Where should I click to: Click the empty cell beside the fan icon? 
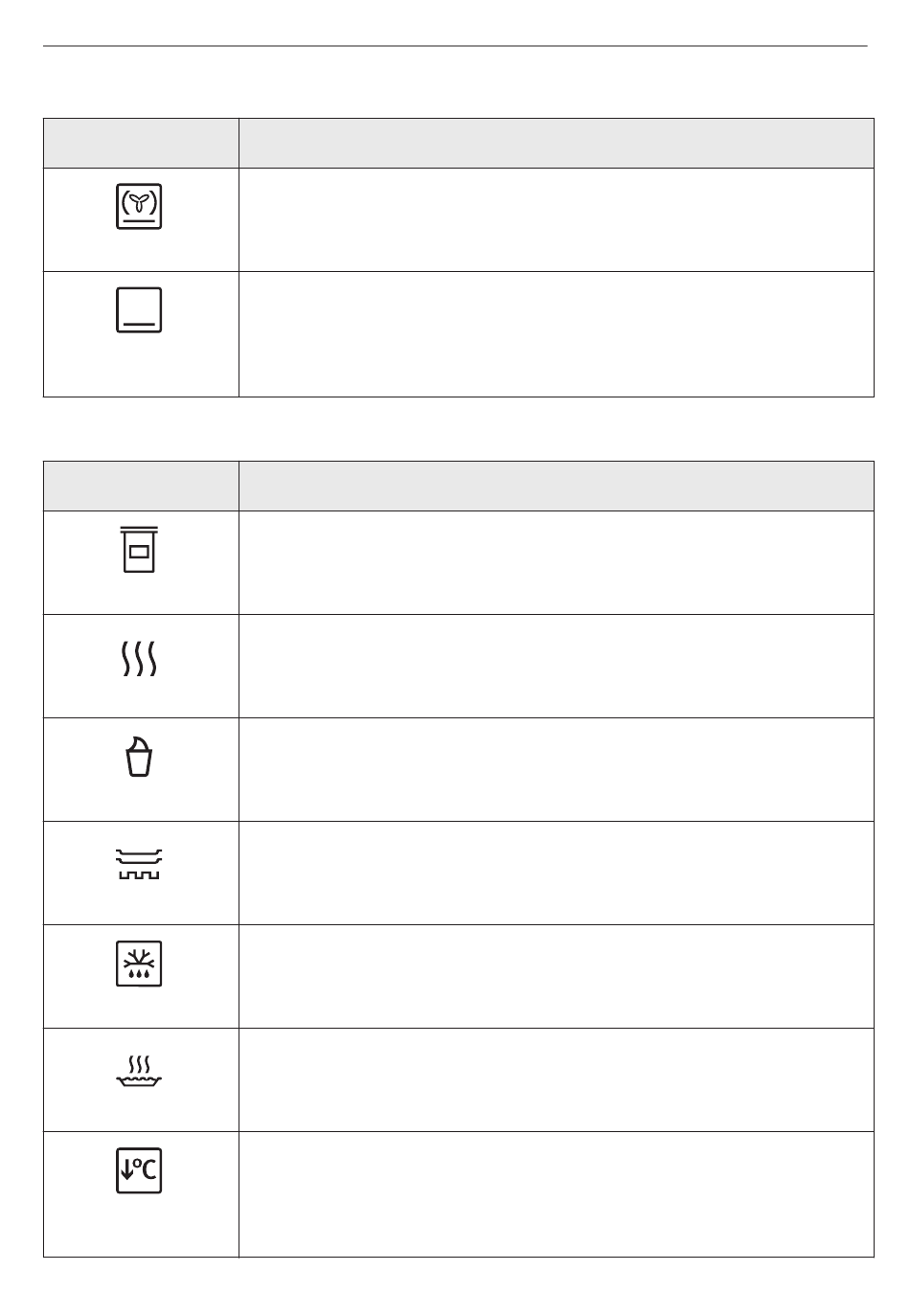(557, 220)
